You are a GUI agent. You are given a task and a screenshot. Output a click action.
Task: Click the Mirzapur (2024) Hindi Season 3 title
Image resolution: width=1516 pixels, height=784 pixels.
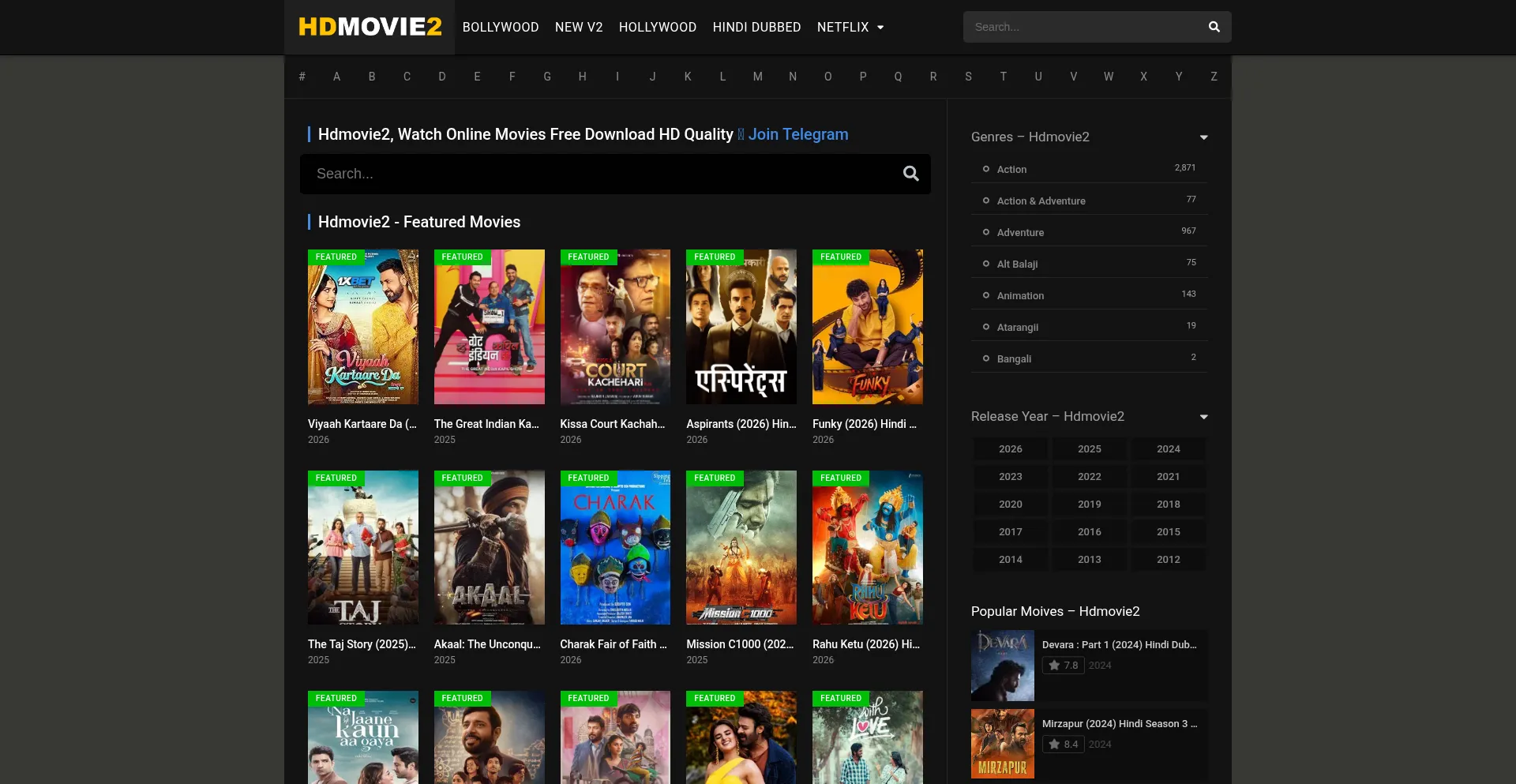coord(1120,724)
